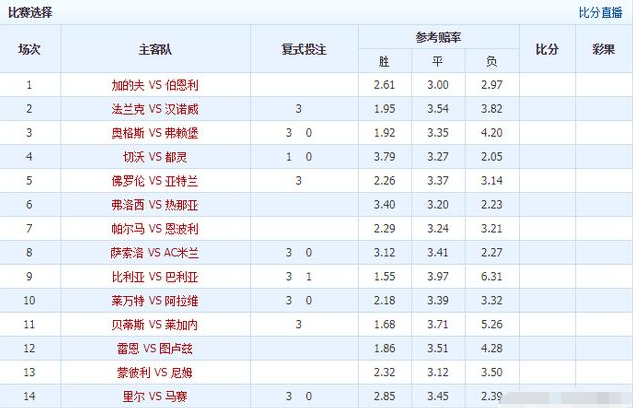Select loss odds 2.05 for match 4
Image resolution: width=633 pixels, height=408 pixels.
pos(491,157)
